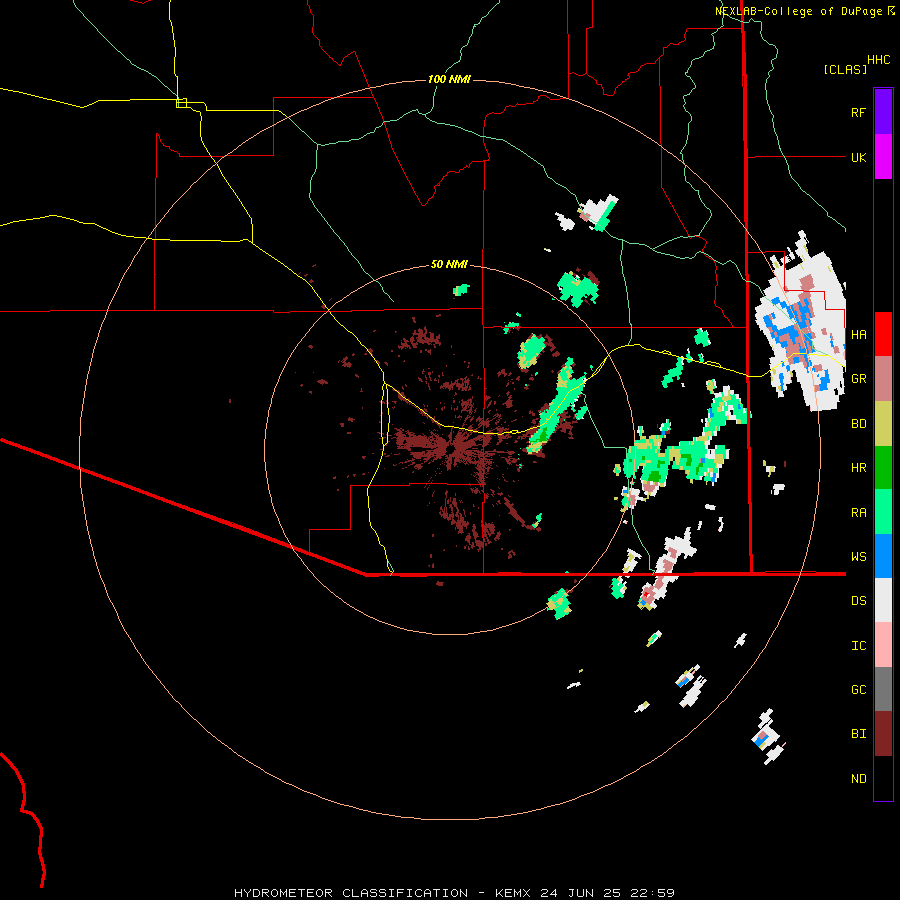Click the HA red legend swatch
This screenshot has height=900, width=900.
click(x=883, y=334)
